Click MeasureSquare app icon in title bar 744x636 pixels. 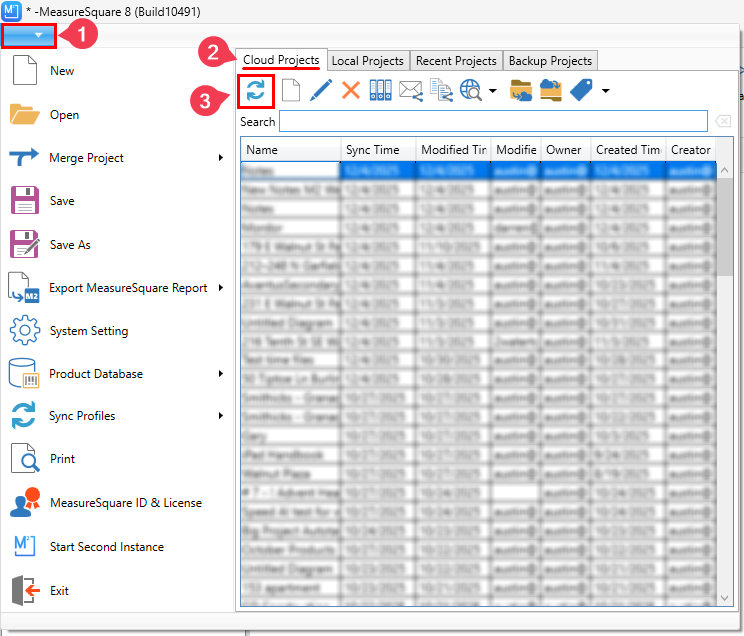pyautogui.click(x=11, y=11)
